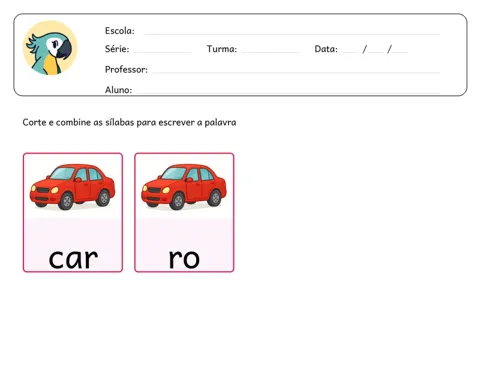Click the 'Professor:' label
480x384 pixels.
click(x=126, y=69)
